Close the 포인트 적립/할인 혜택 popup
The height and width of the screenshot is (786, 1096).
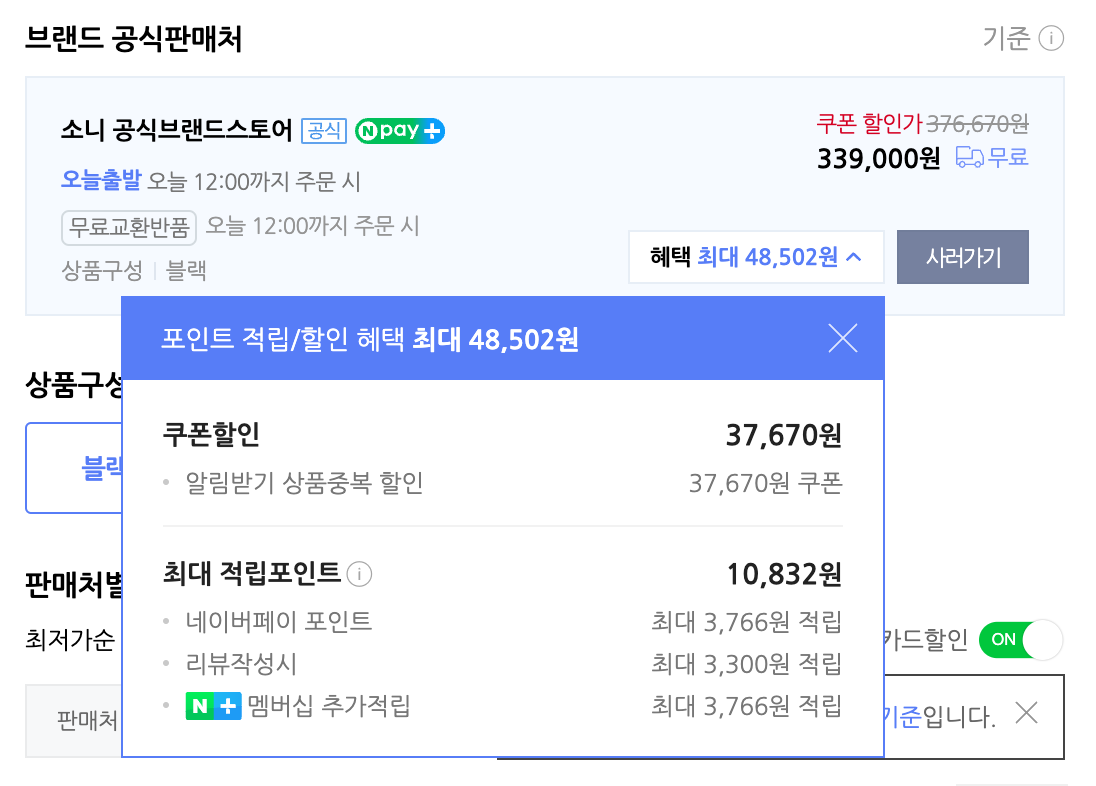(842, 338)
